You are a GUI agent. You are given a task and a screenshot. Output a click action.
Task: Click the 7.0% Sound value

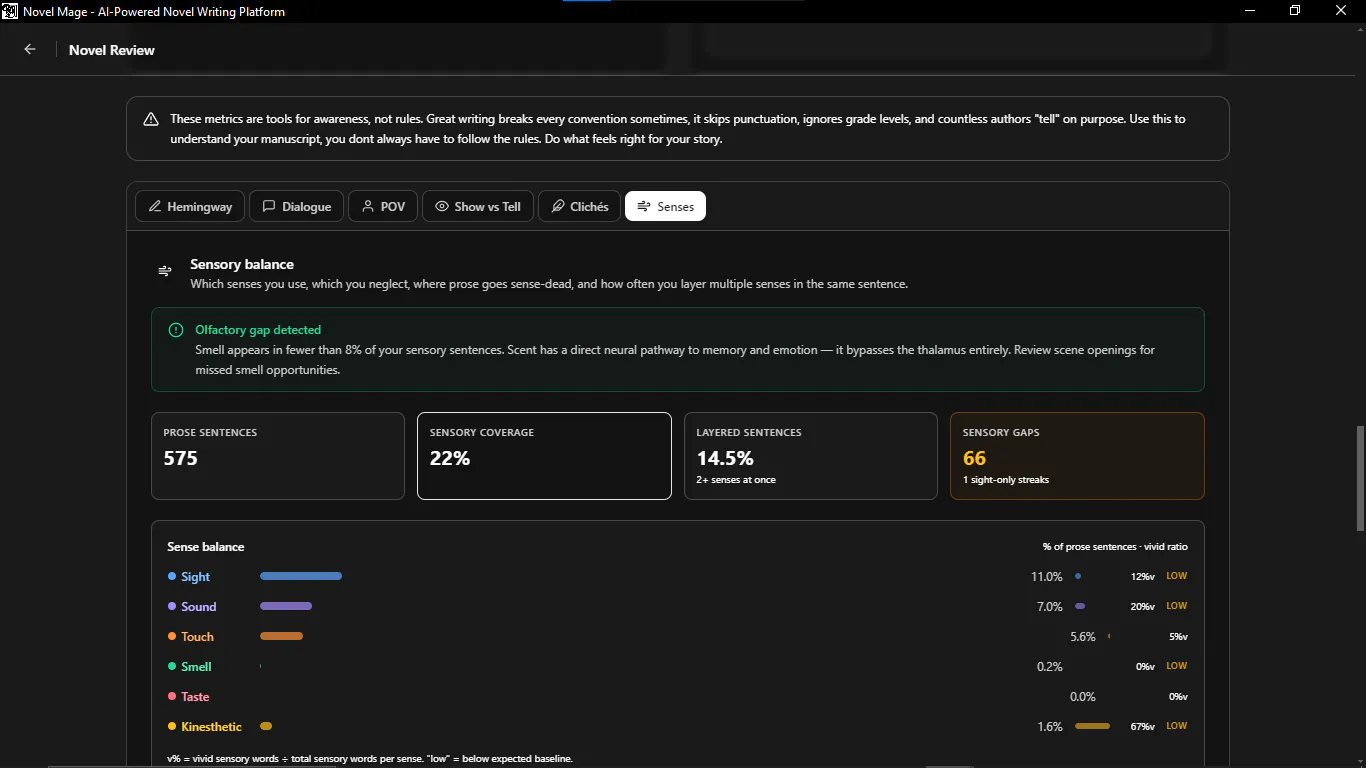1050,607
